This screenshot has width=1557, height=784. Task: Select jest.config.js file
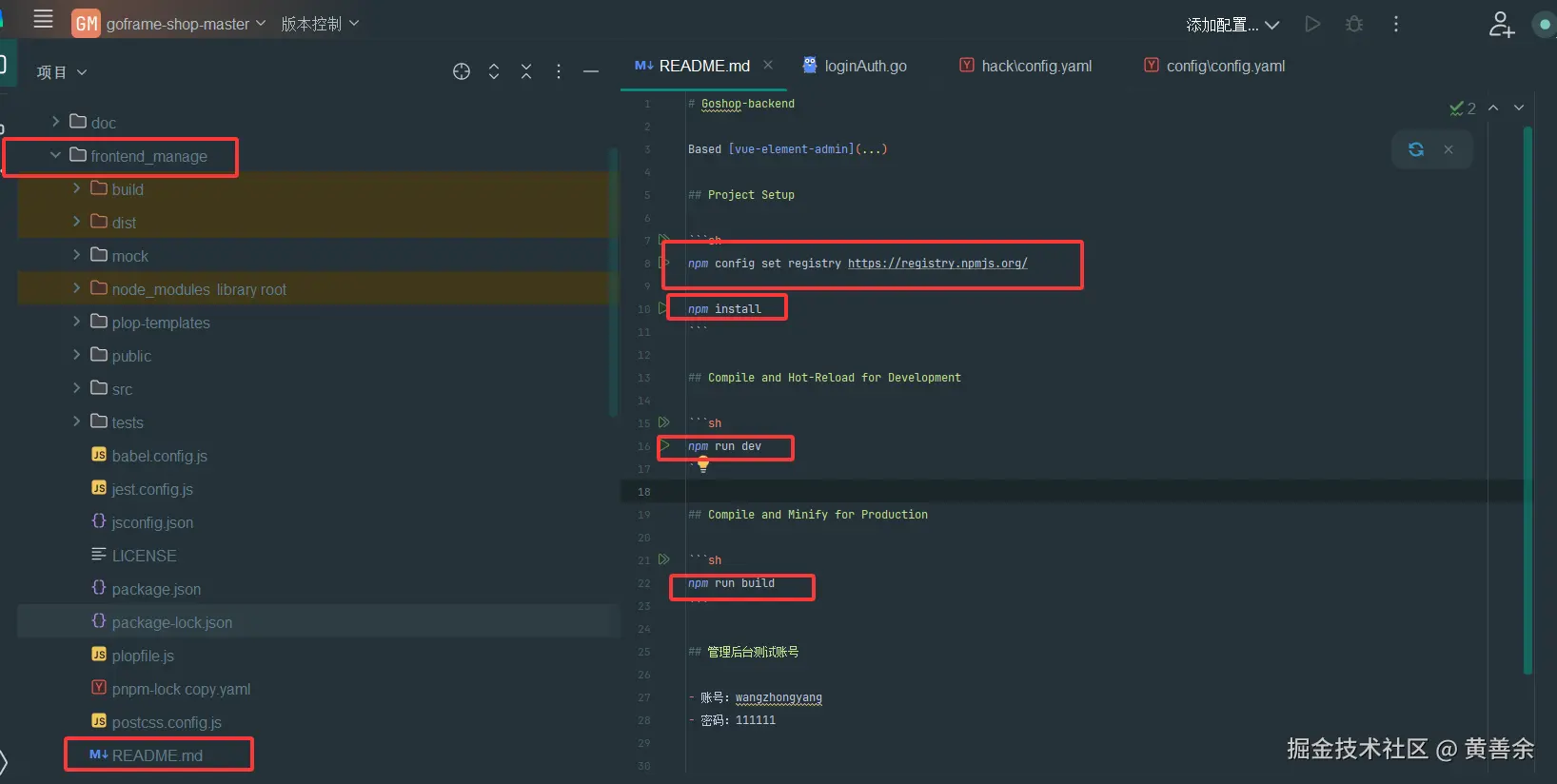[x=142, y=489]
